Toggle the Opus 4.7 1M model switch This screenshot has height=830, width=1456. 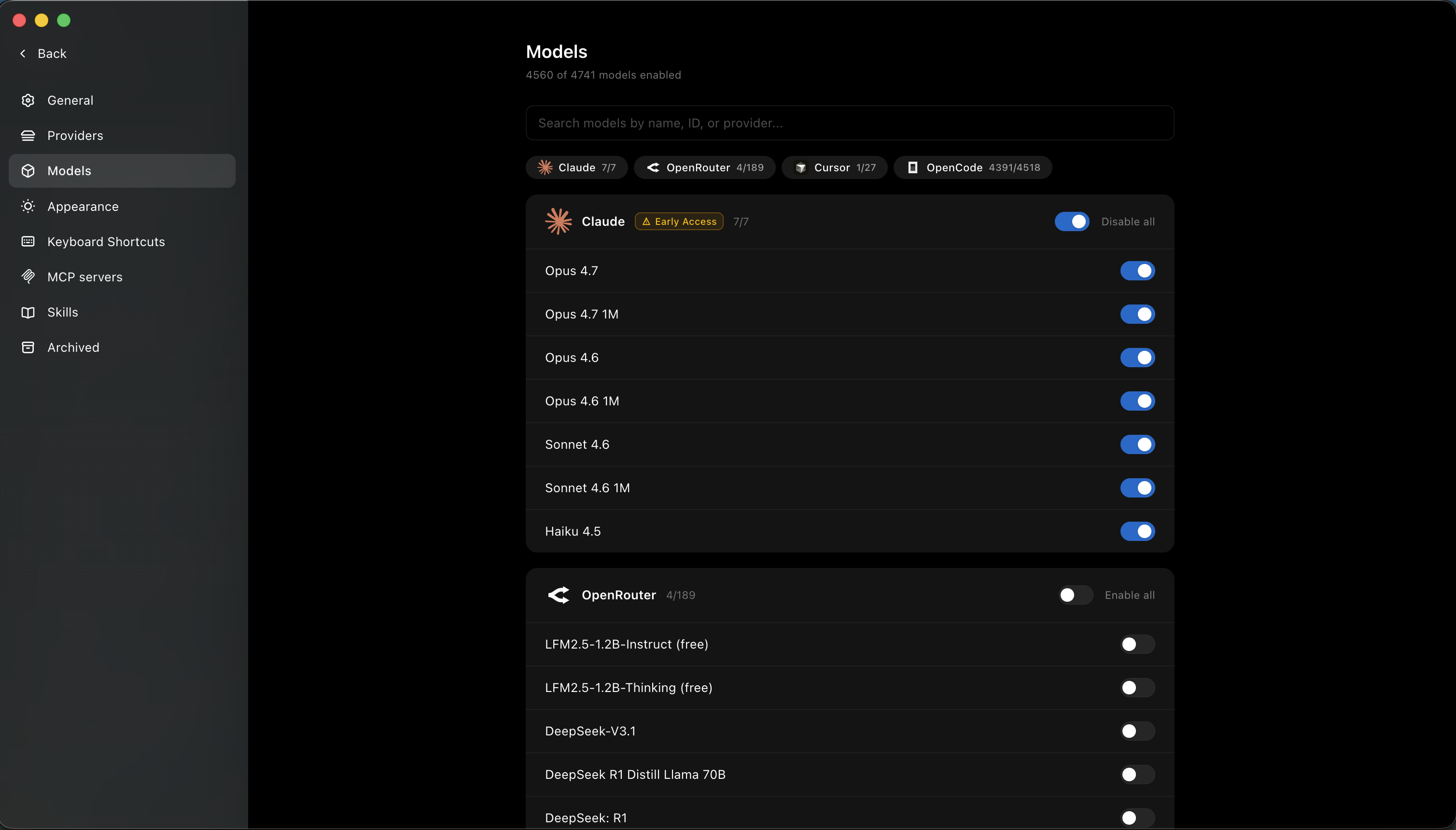(1137, 314)
